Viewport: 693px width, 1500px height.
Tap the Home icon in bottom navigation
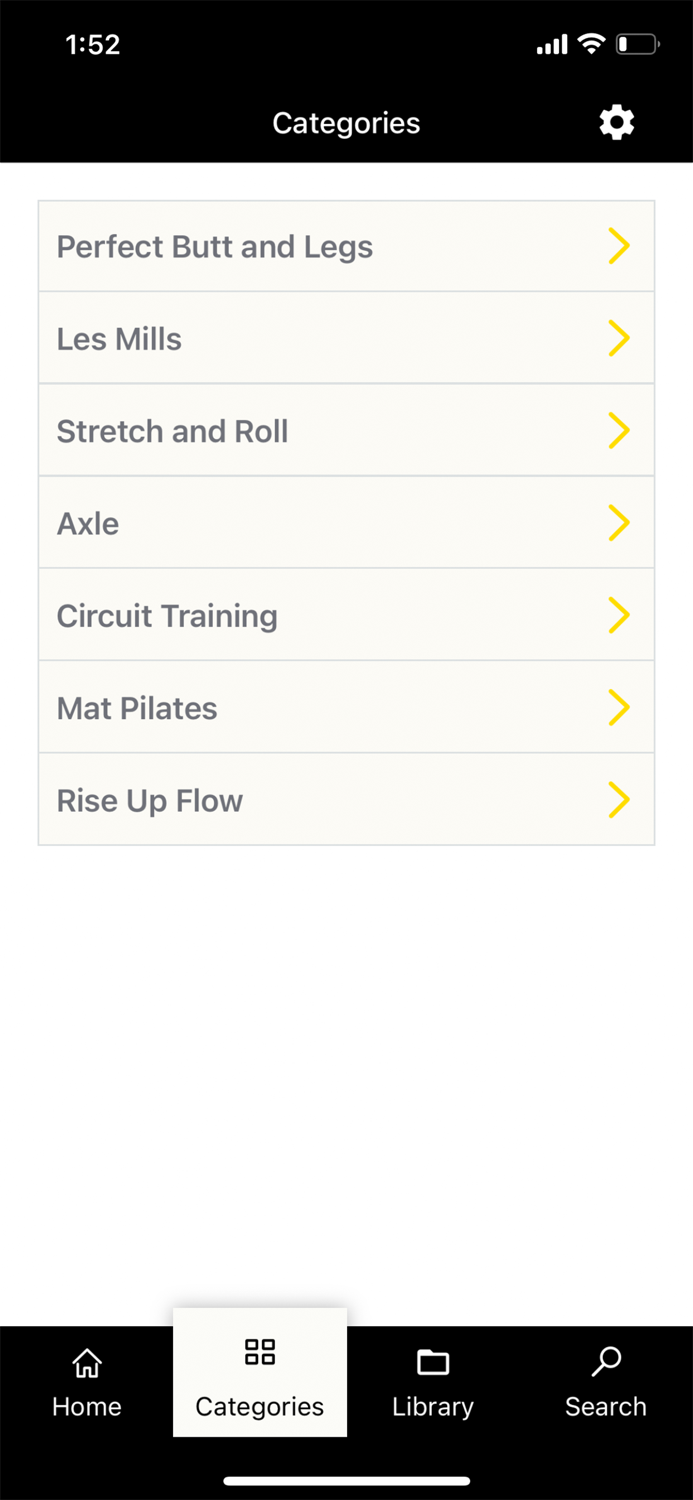point(86,1362)
